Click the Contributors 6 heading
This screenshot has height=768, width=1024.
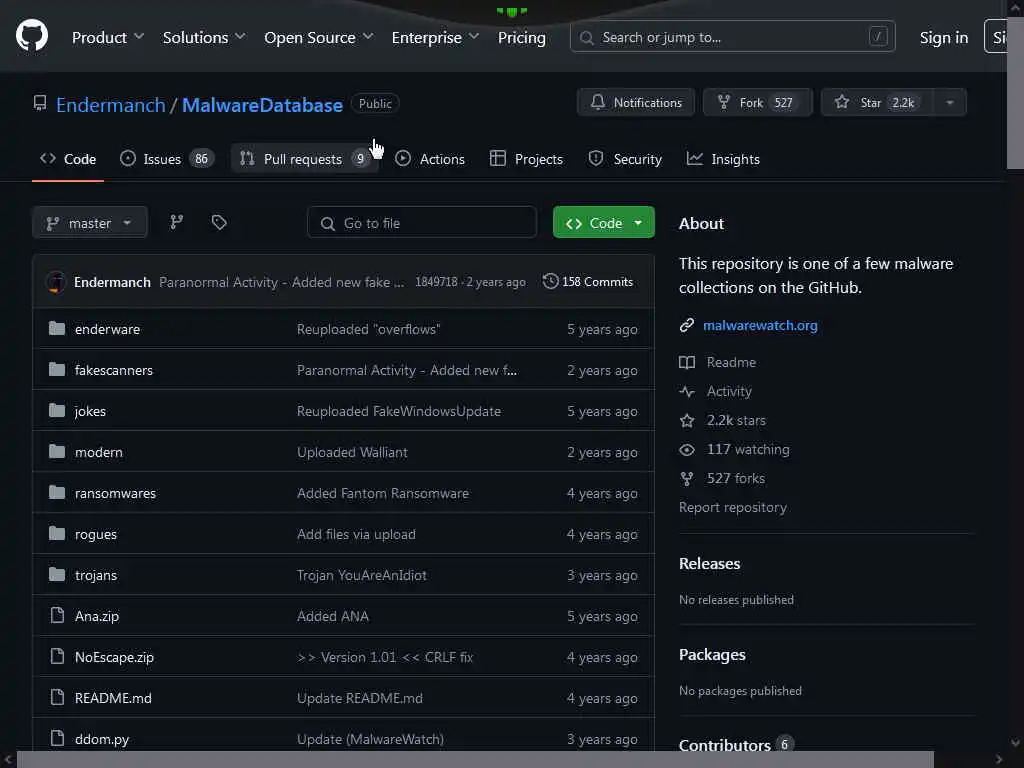click(x=736, y=744)
